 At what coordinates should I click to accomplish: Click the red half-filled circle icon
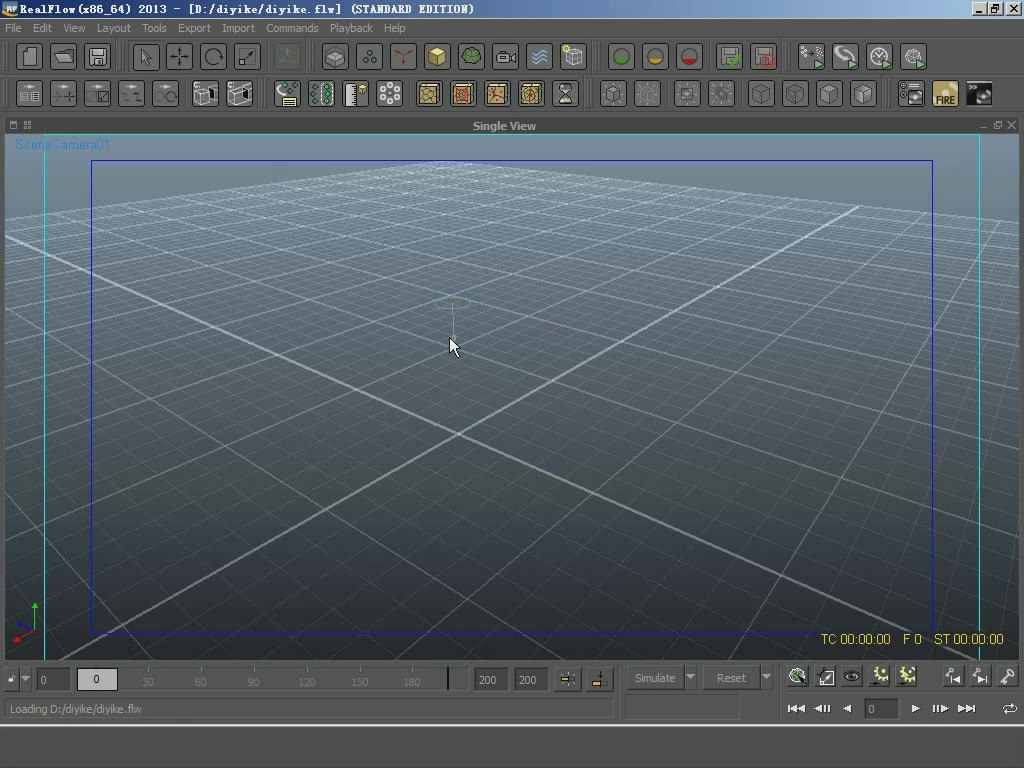click(689, 57)
